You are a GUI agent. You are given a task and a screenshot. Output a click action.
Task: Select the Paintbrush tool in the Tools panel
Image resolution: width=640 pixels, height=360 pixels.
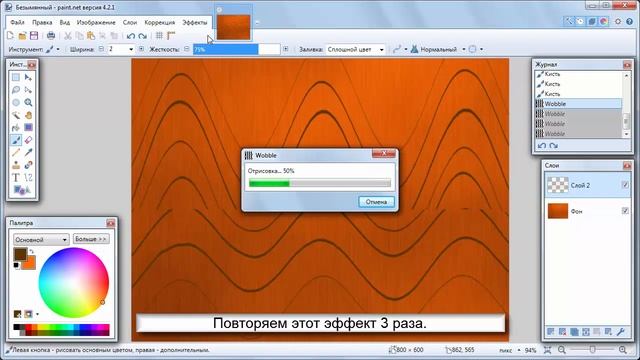16,140
